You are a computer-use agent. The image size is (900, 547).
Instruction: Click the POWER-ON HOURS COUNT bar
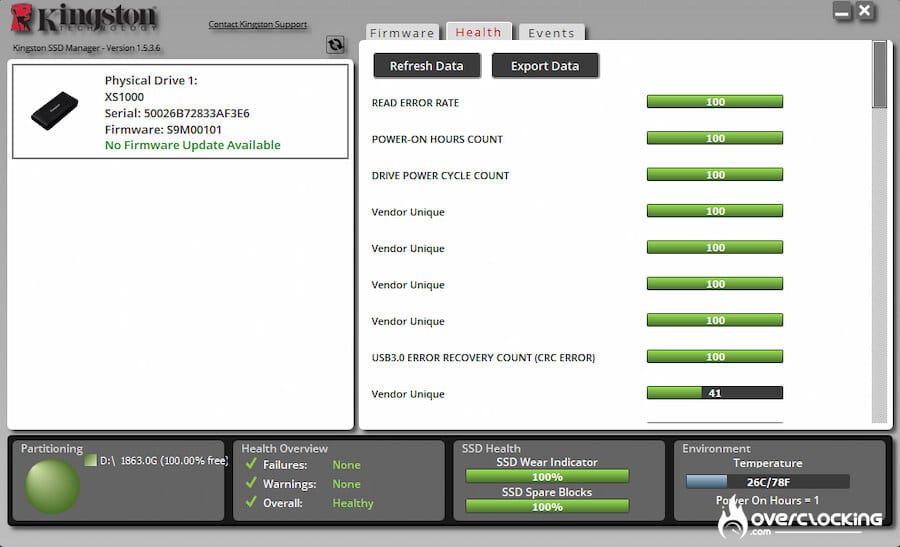pos(715,138)
